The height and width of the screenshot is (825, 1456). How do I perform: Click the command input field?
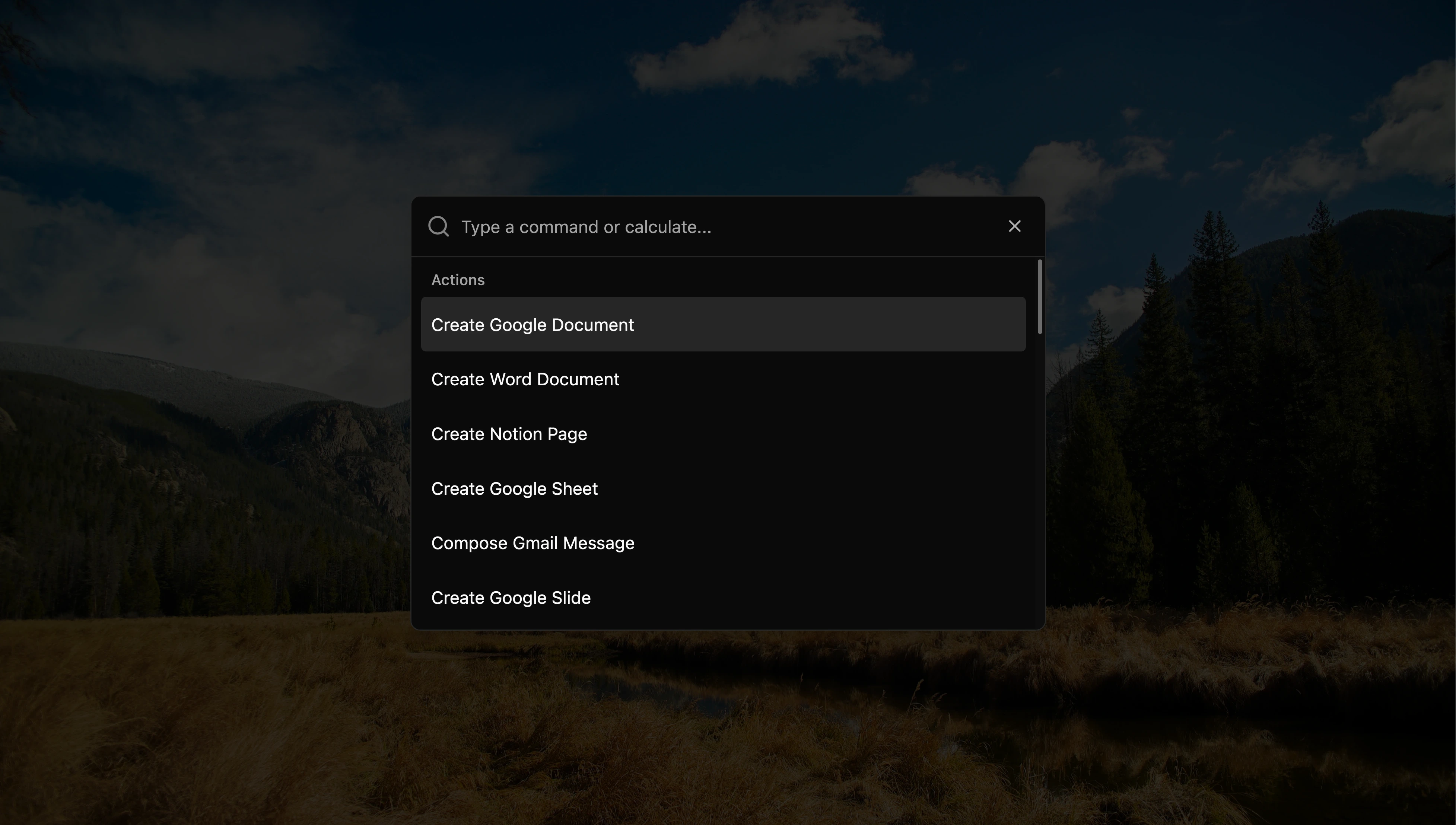click(x=728, y=226)
